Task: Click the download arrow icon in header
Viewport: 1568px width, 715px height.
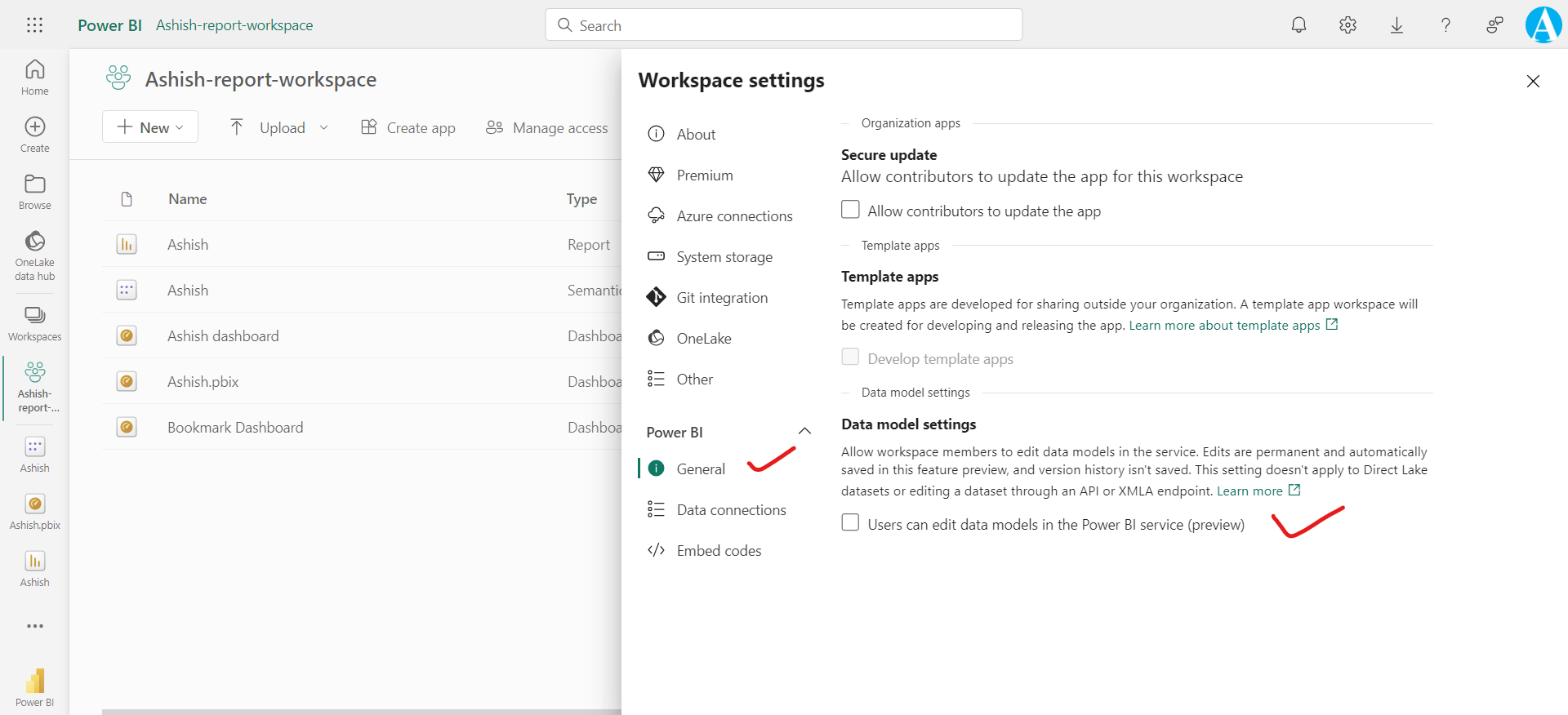Action: coord(1396,25)
